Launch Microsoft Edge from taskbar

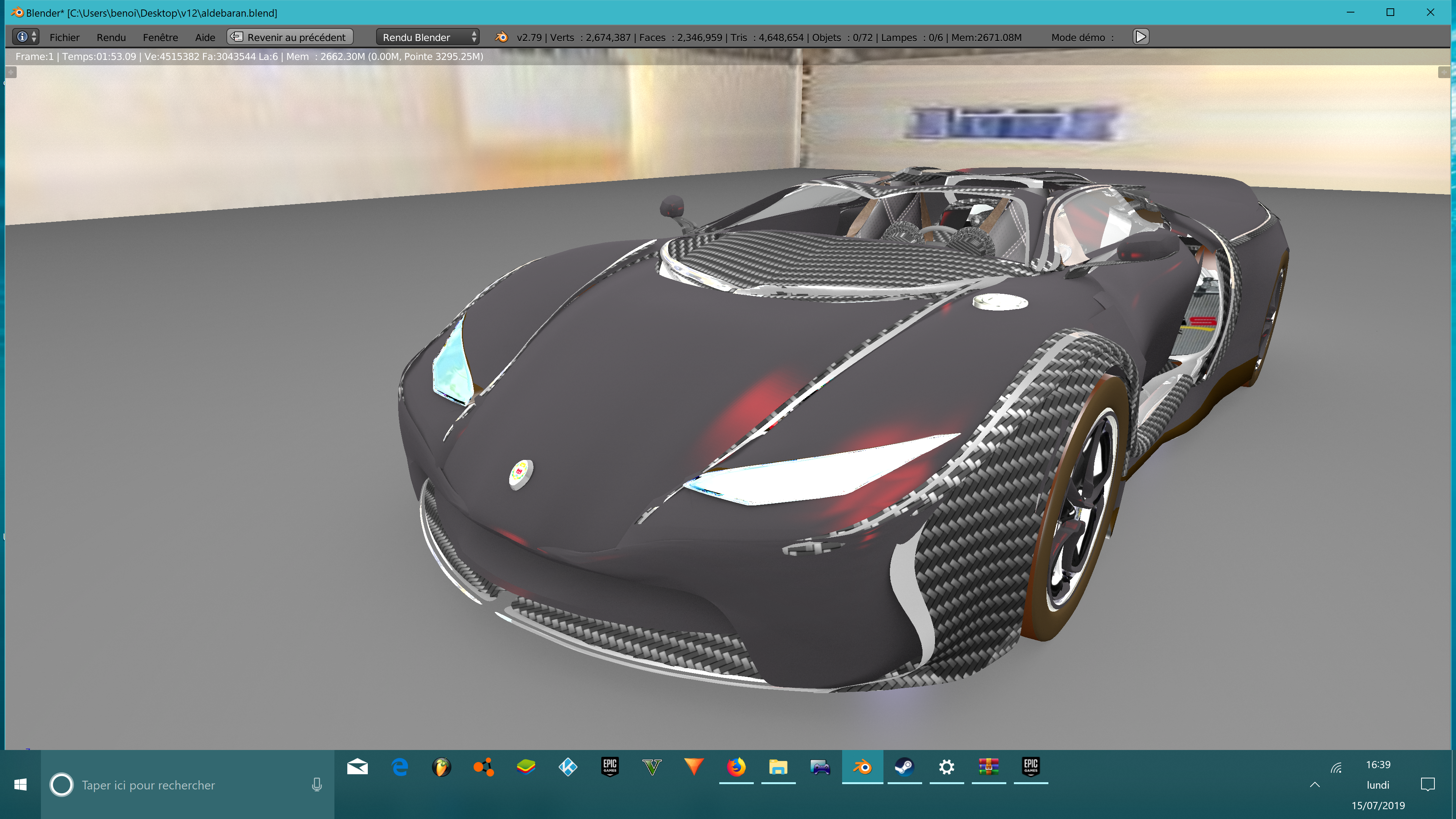pos(400,767)
